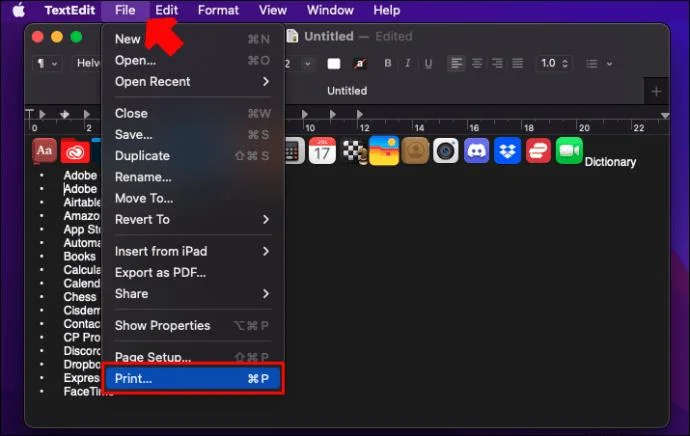Expand the Open Recent submenu
Viewport: 690px width, 436px height.
click(x=193, y=81)
